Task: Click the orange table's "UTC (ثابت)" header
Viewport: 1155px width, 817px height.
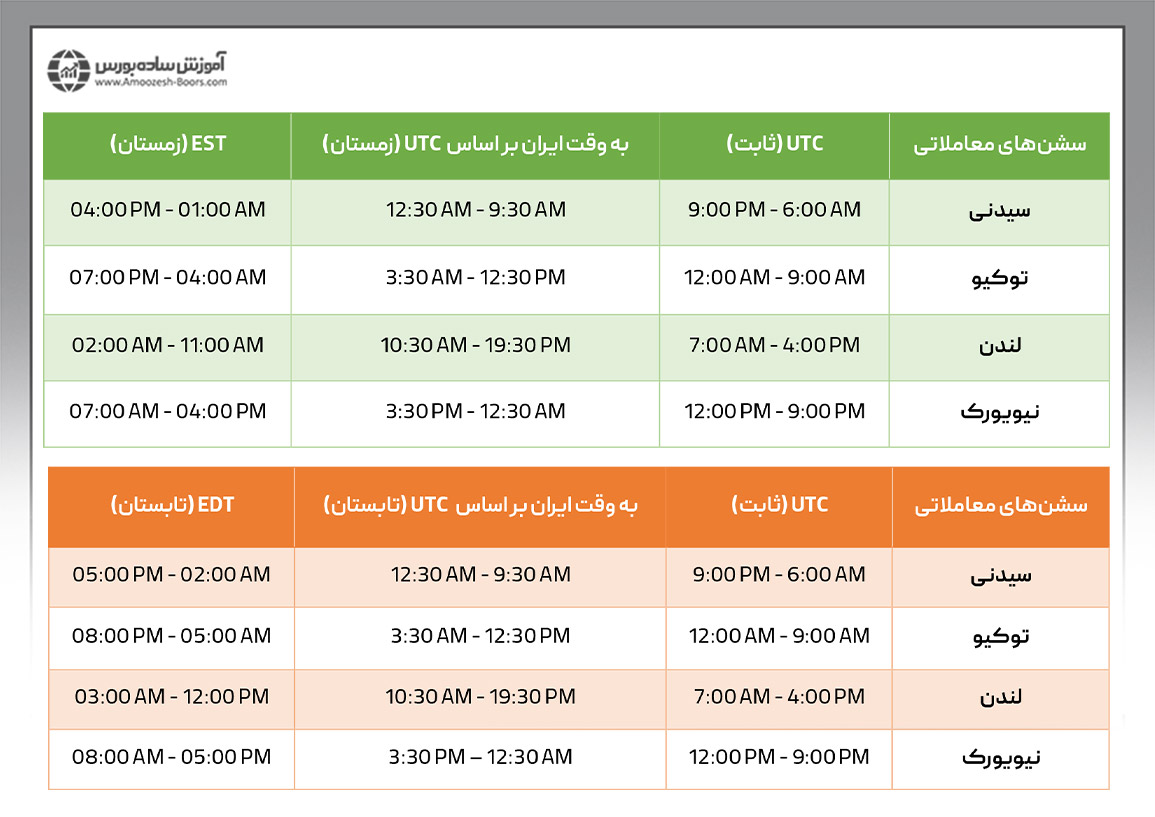Action: click(779, 505)
